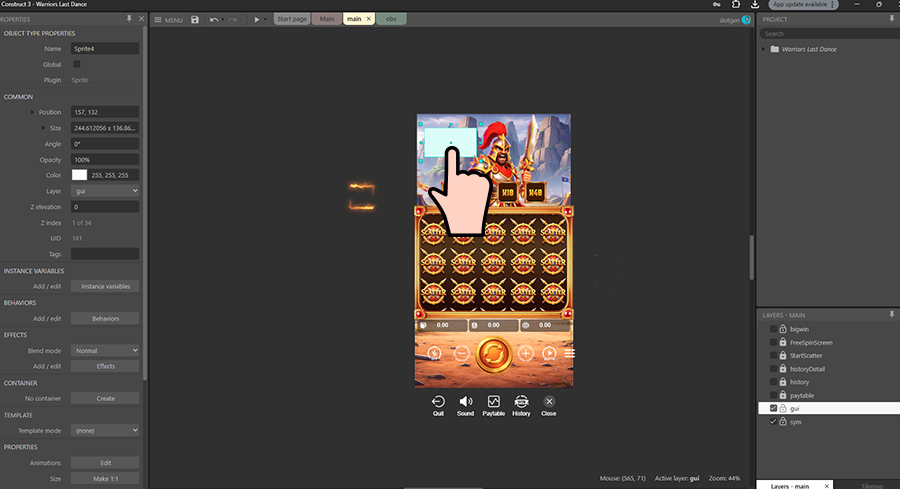Show the bigwin layer via checkbox
This screenshot has height=489, width=900.
773,329
